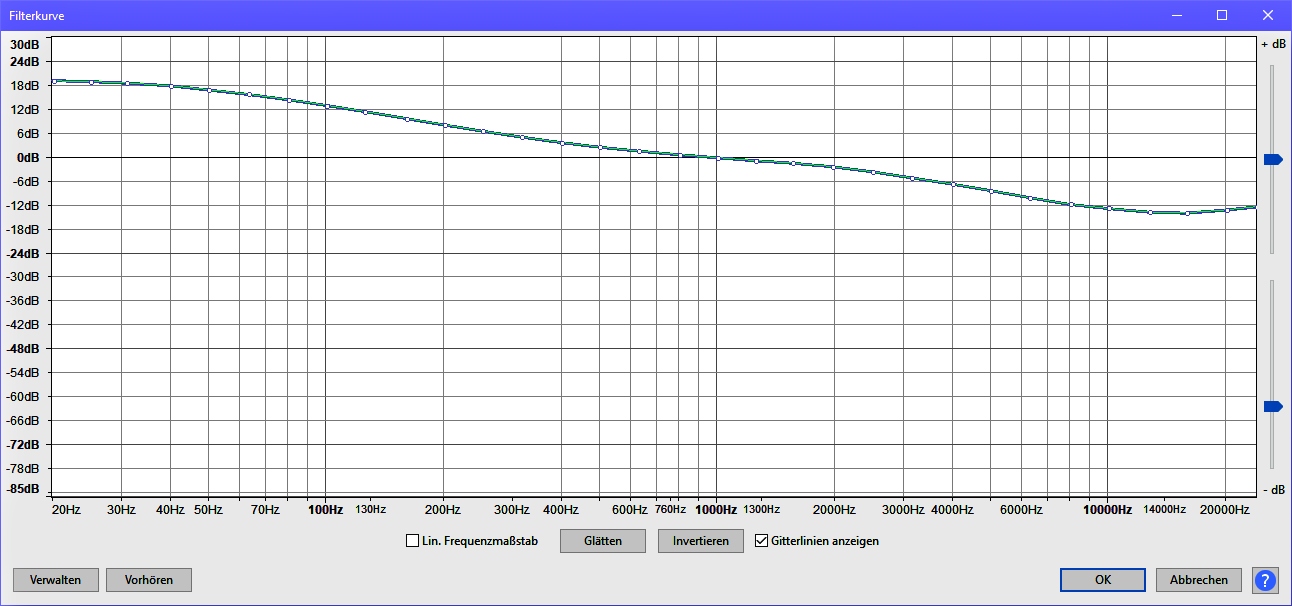Viewport: 1292px width, 606px height.
Task: Minimize the Filterkurve window
Action: coord(1176,15)
